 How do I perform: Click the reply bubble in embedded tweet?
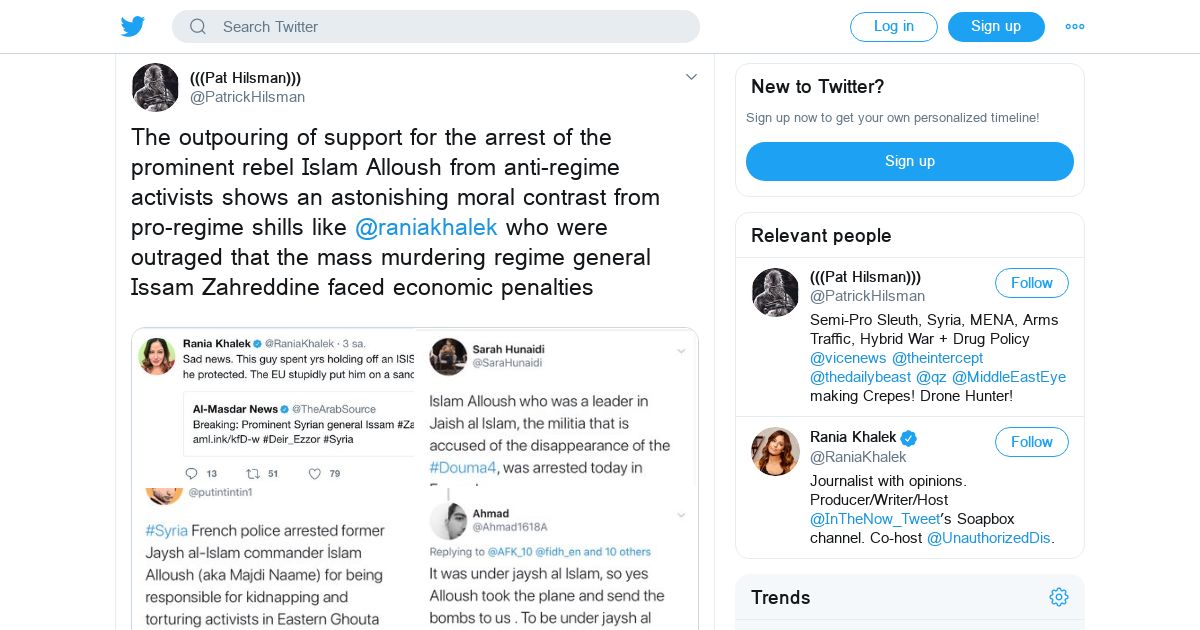pyautogui.click(x=192, y=473)
